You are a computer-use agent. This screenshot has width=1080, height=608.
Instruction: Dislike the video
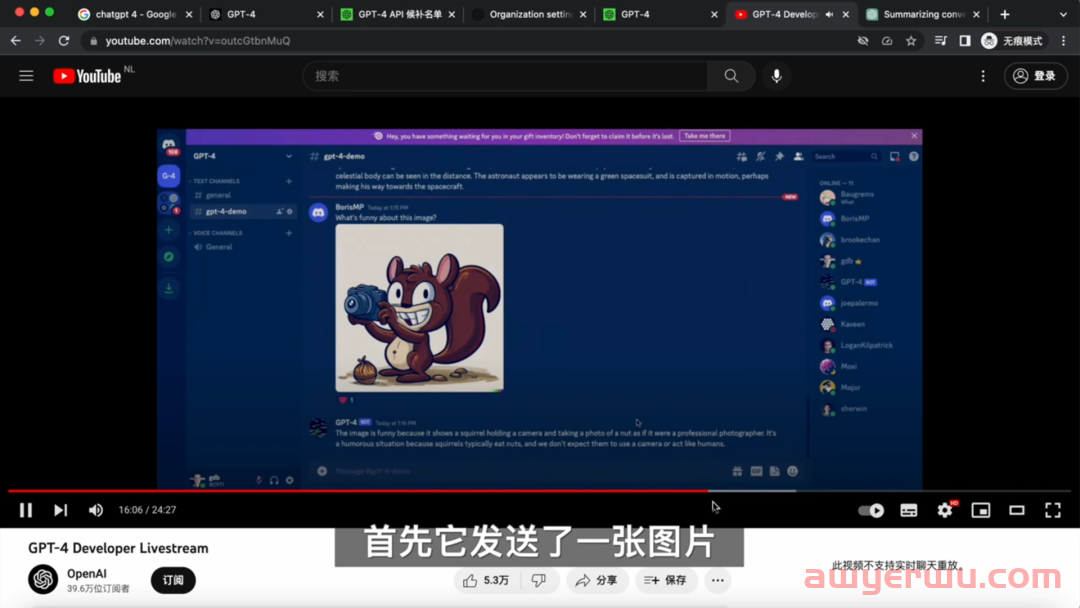[539, 580]
